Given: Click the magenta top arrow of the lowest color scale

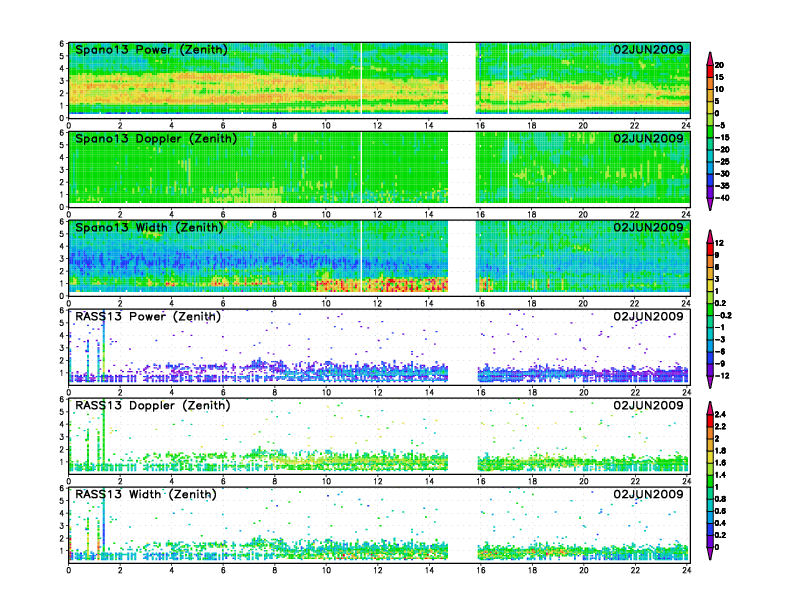Looking at the screenshot, I should [710, 407].
